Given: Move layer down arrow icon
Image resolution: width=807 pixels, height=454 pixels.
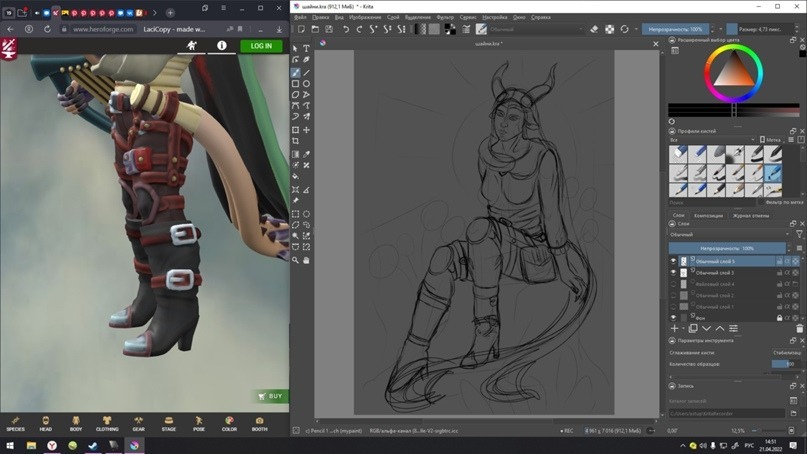Looking at the screenshot, I should (x=707, y=328).
